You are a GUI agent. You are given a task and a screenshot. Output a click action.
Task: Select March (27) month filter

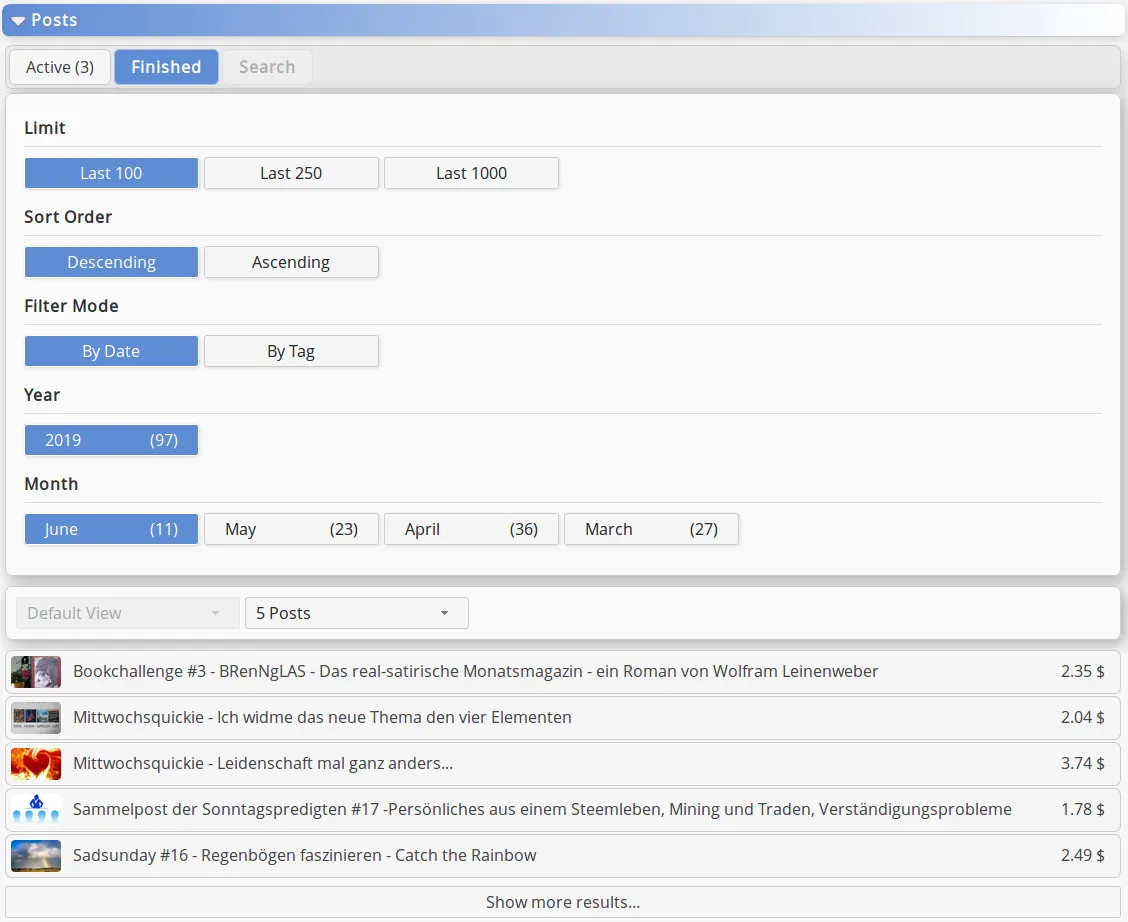coord(651,529)
